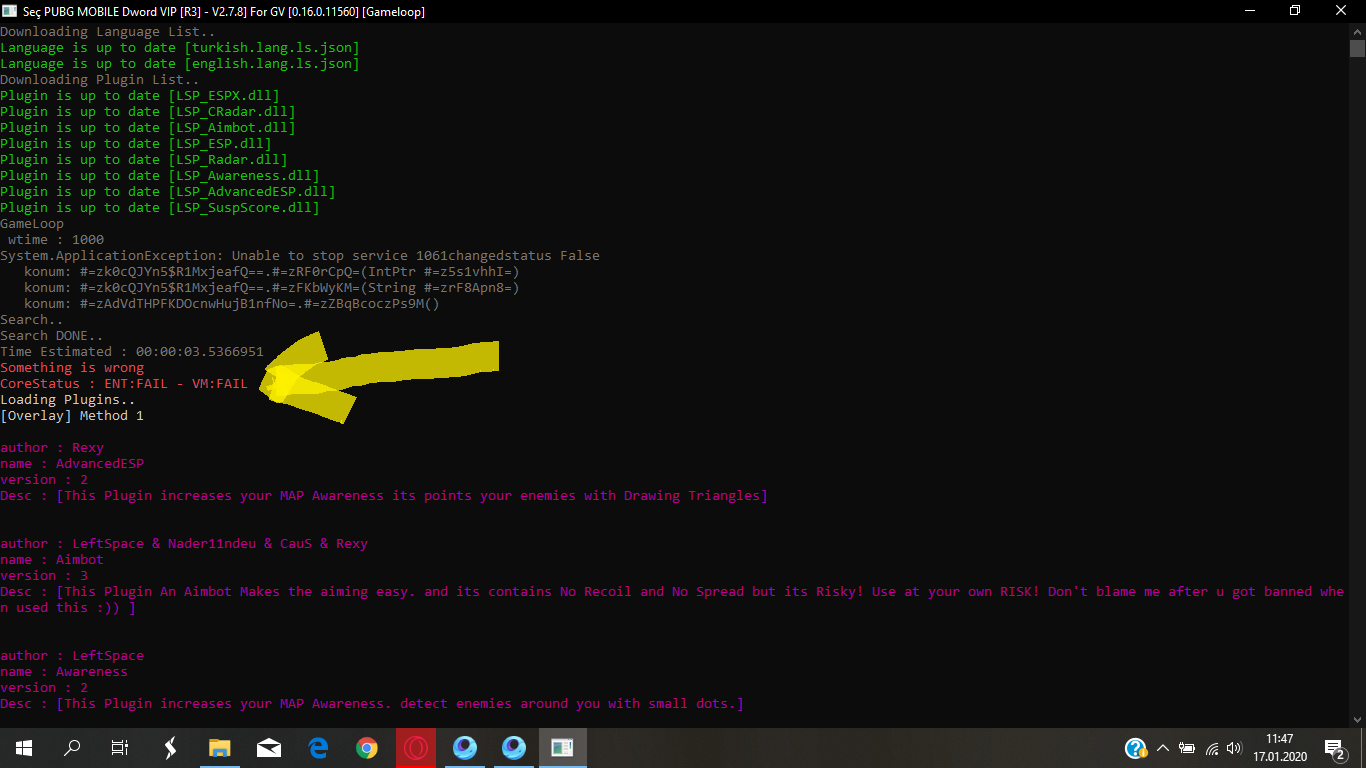Click the Aimbot 'No Recoil' description line
Image resolution: width=1366 pixels, height=768 pixels.
pyautogui.click(x=672, y=600)
